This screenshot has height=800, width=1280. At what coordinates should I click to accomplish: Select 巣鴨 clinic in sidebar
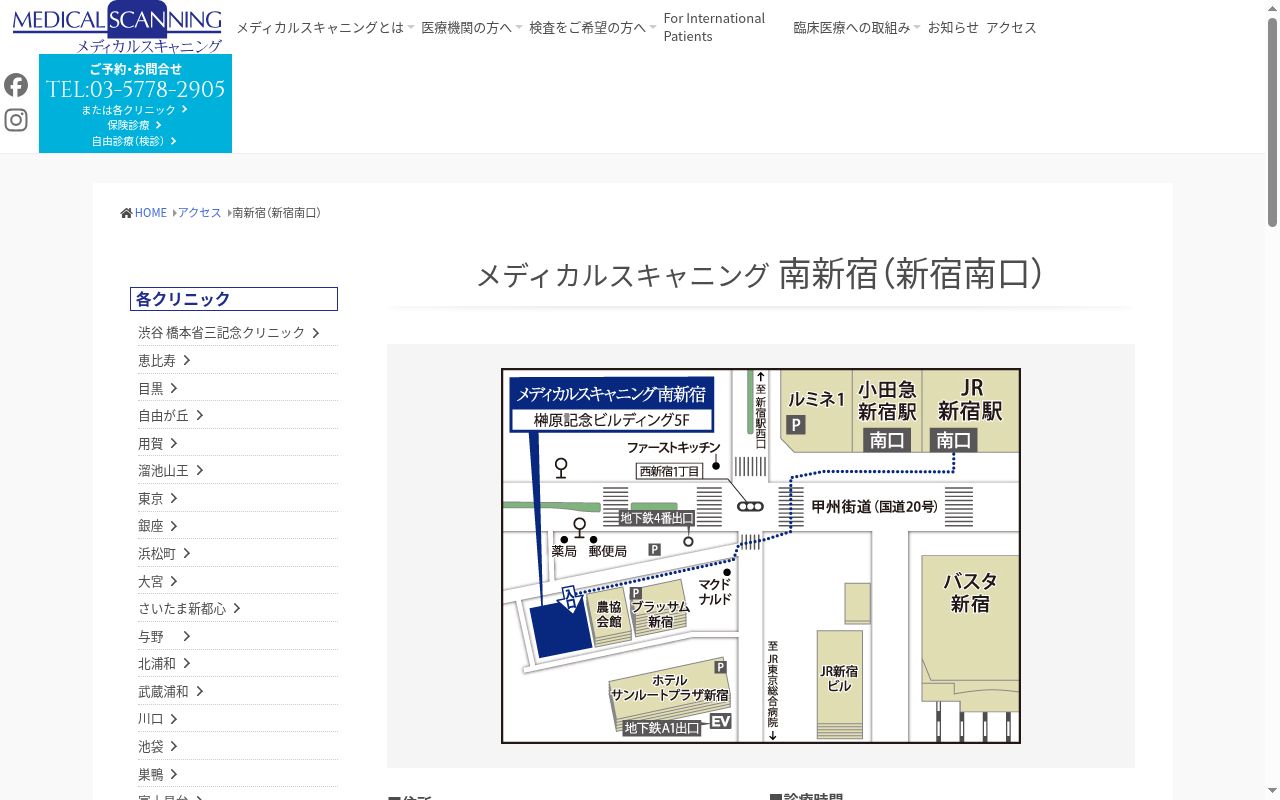click(x=238, y=774)
